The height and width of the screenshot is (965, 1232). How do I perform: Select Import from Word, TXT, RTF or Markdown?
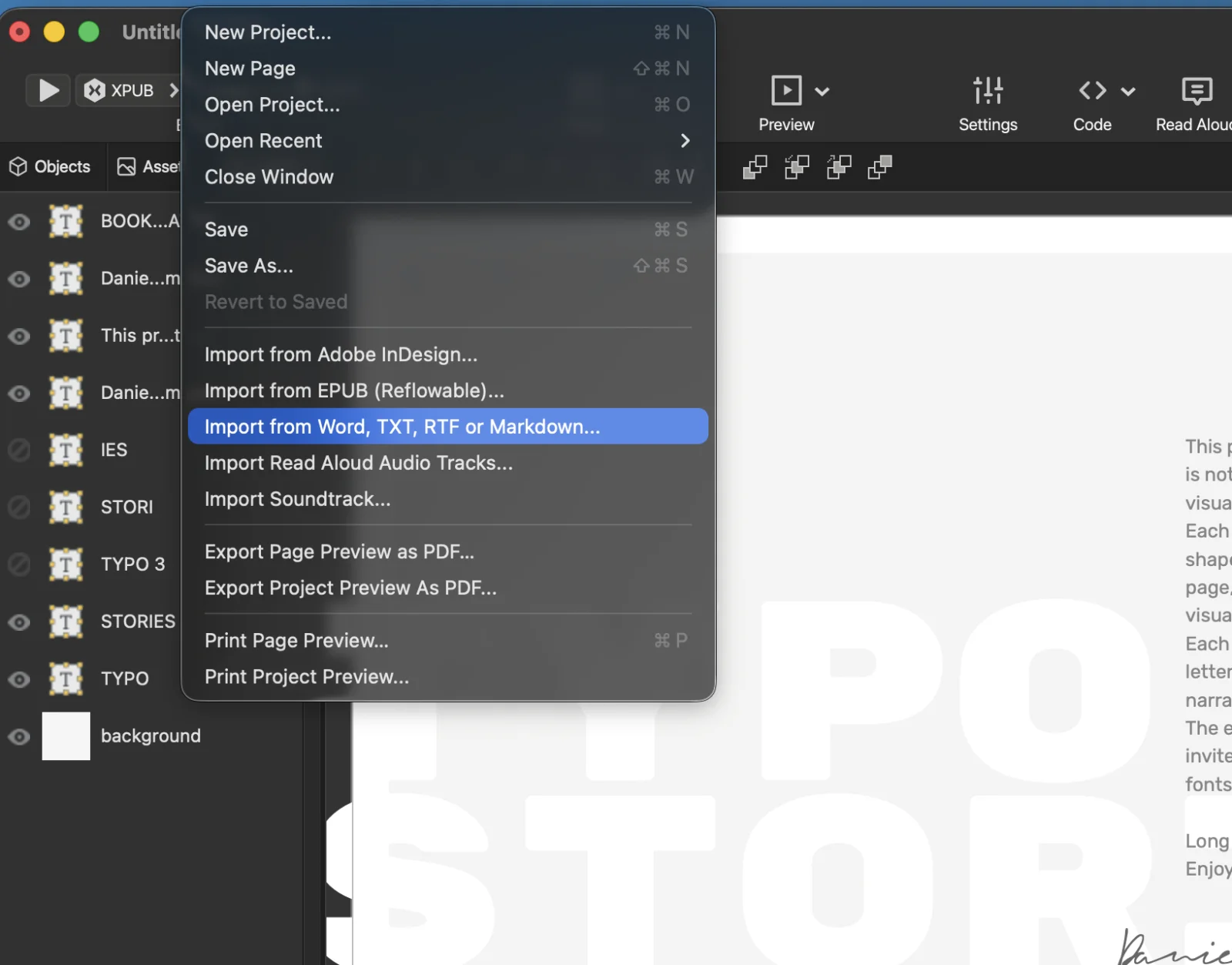[x=447, y=427]
